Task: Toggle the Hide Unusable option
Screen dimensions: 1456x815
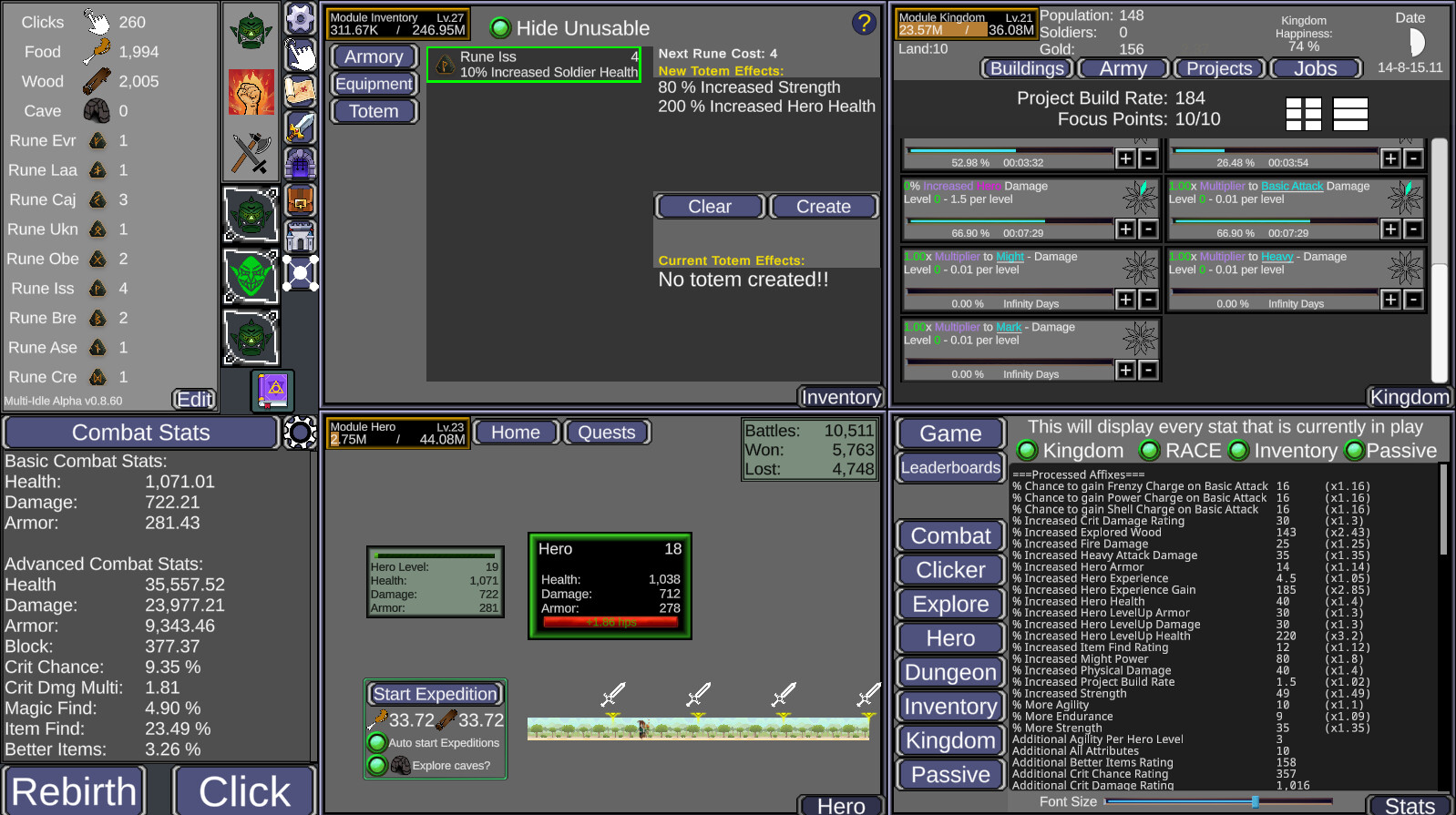Action: click(x=500, y=28)
